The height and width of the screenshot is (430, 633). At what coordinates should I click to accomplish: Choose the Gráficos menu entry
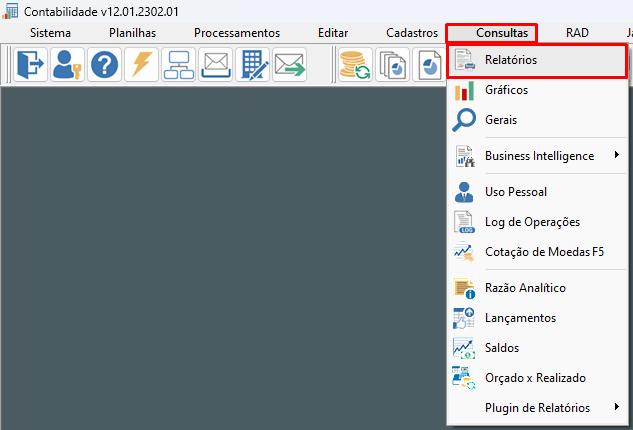tap(537, 90)
